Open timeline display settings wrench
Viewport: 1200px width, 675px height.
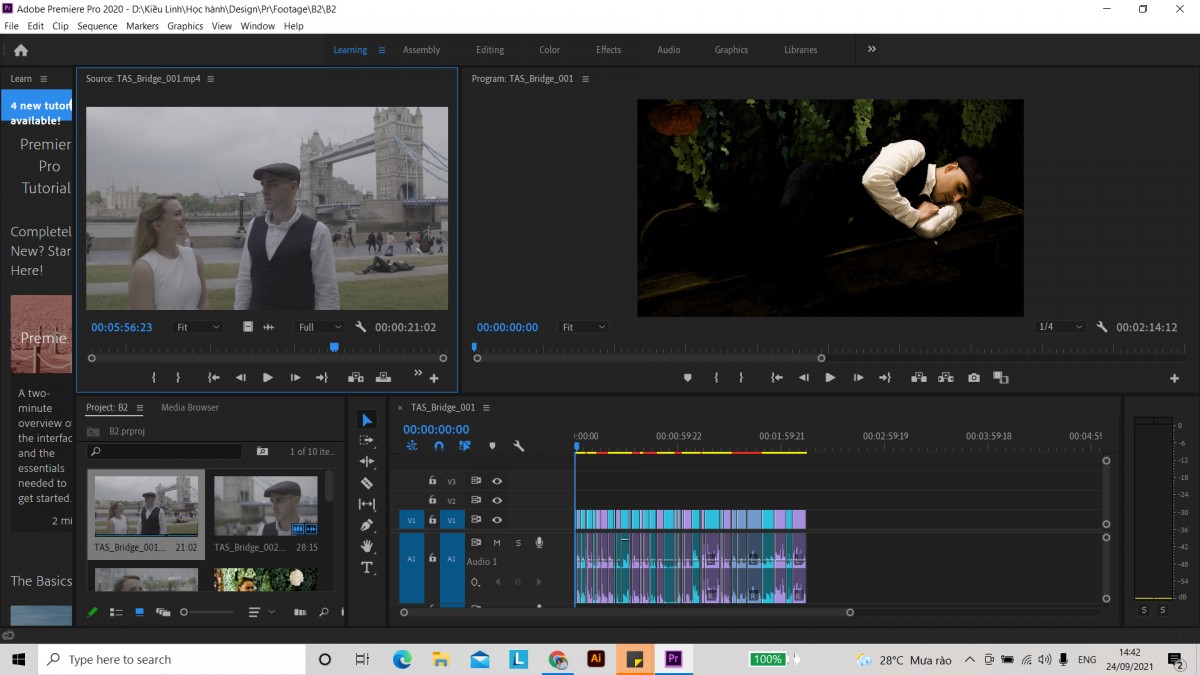518,446
